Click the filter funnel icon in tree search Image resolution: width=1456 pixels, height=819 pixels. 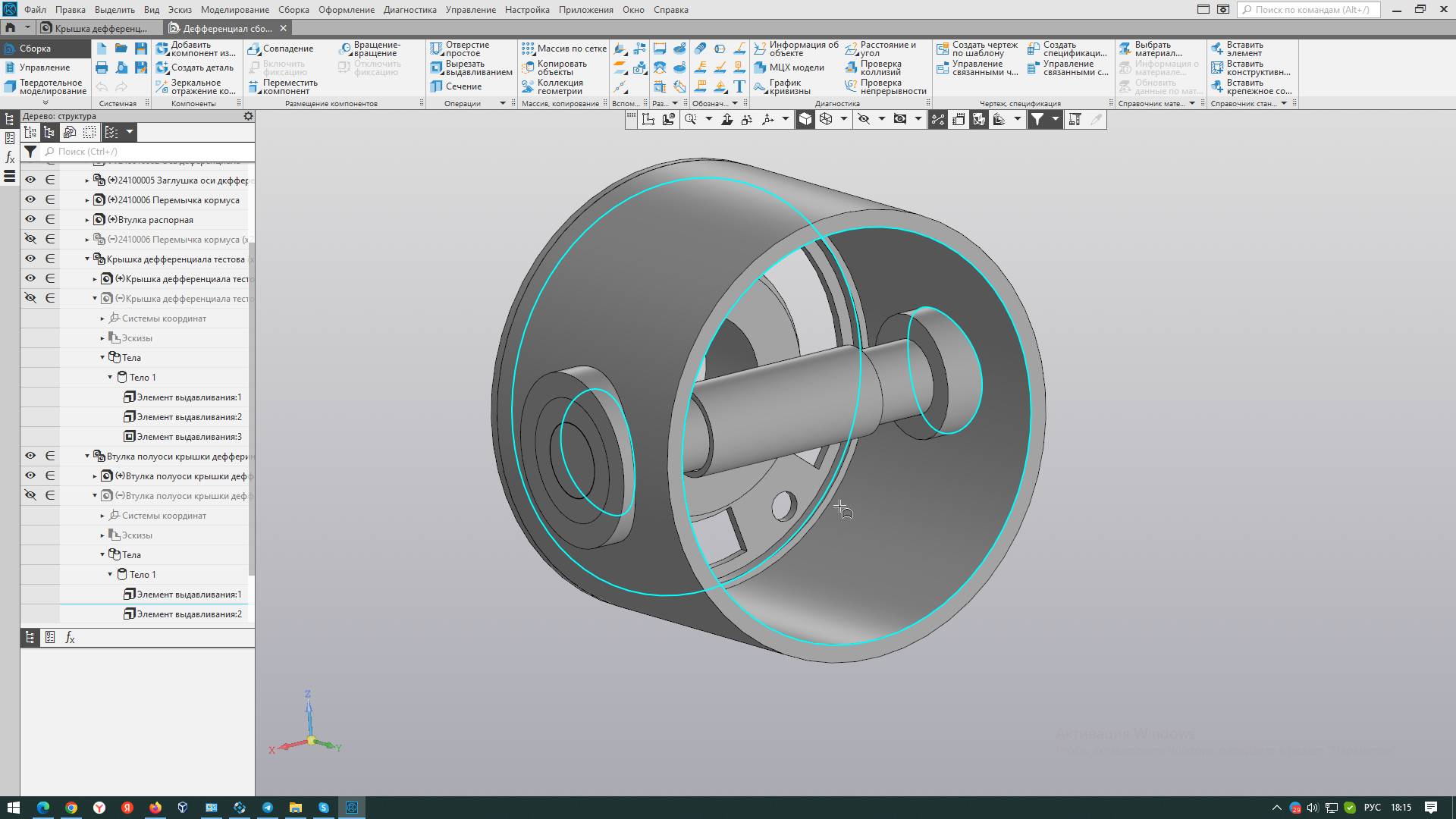point(30,152)
